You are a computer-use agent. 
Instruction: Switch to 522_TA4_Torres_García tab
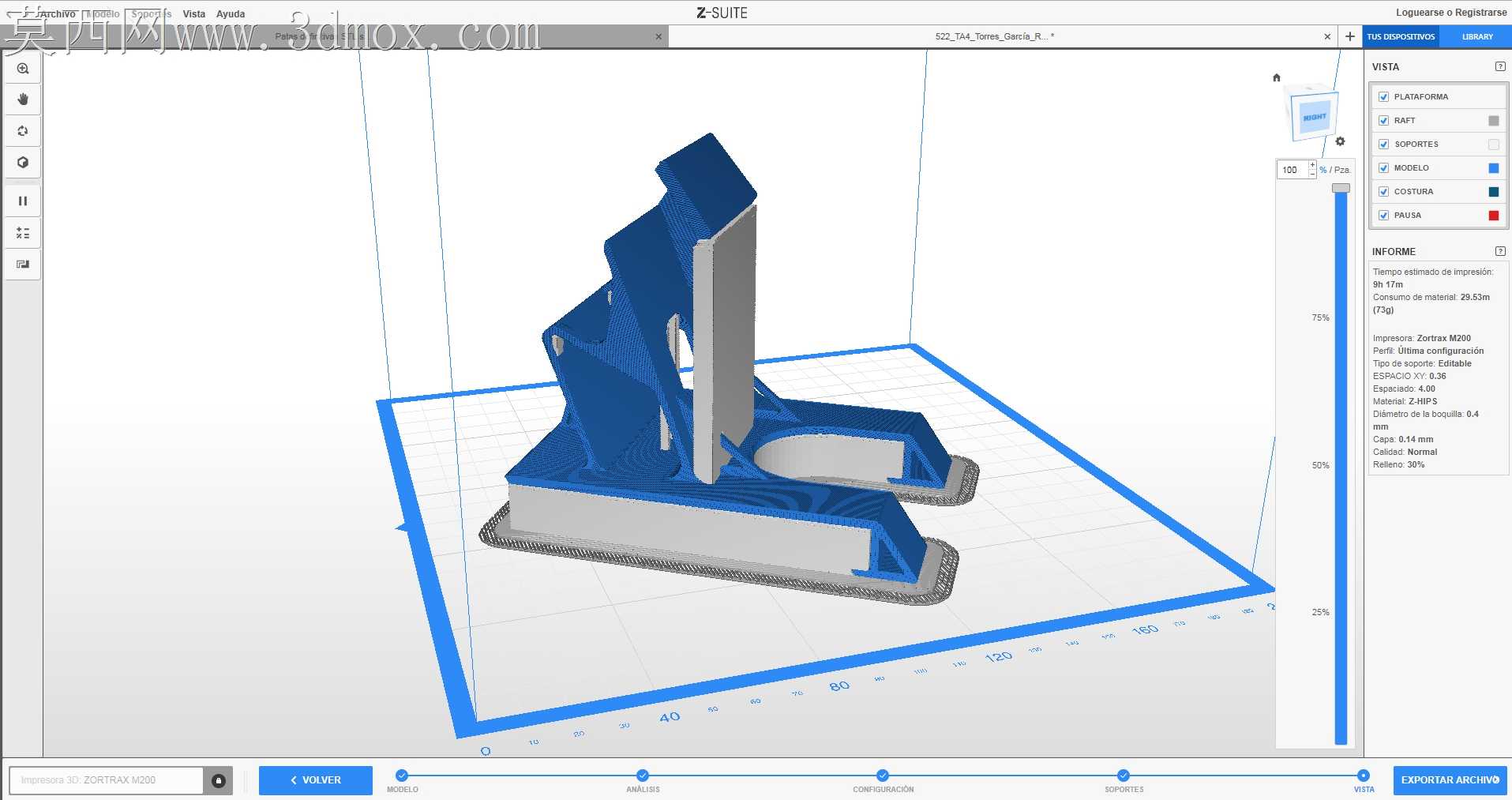click(994, 36)
